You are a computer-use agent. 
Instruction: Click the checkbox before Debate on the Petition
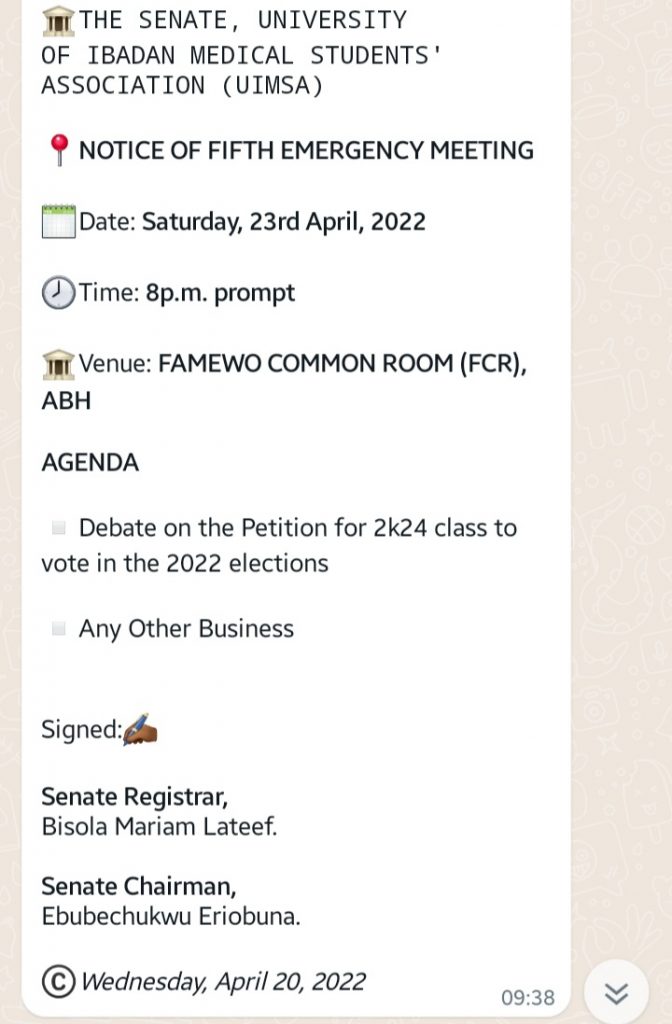pos(59,527)
